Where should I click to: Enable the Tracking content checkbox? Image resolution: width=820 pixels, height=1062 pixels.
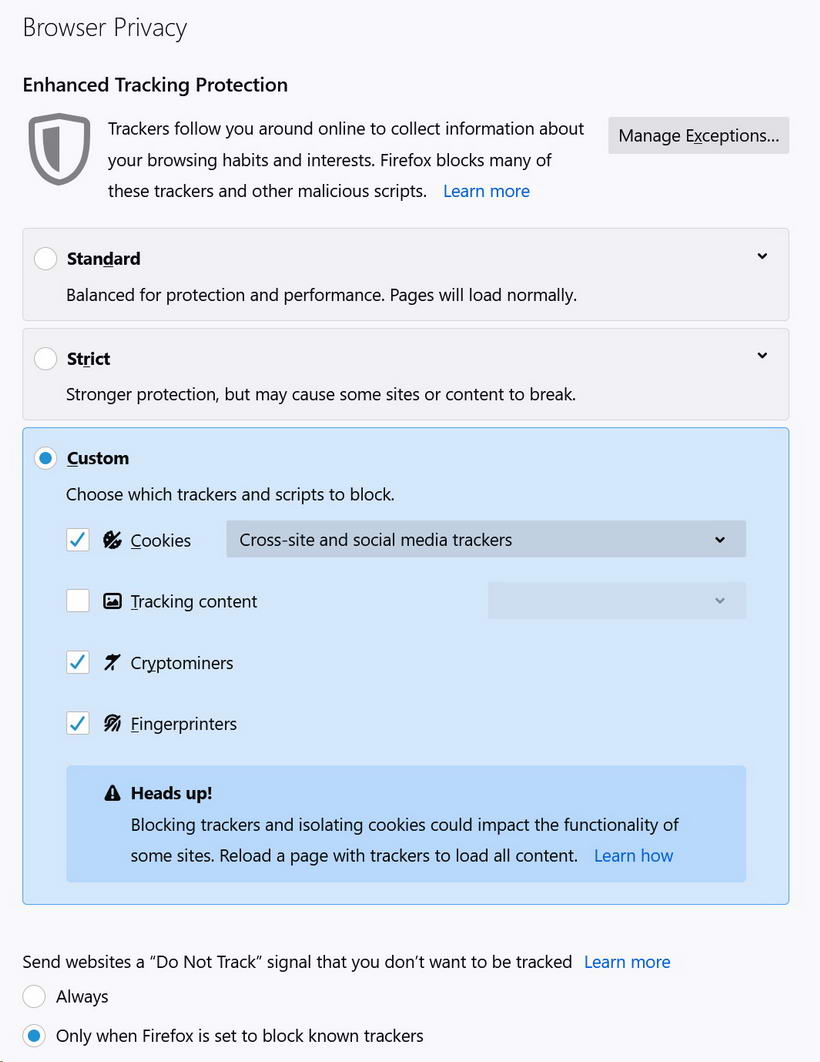tap(78, 602)
